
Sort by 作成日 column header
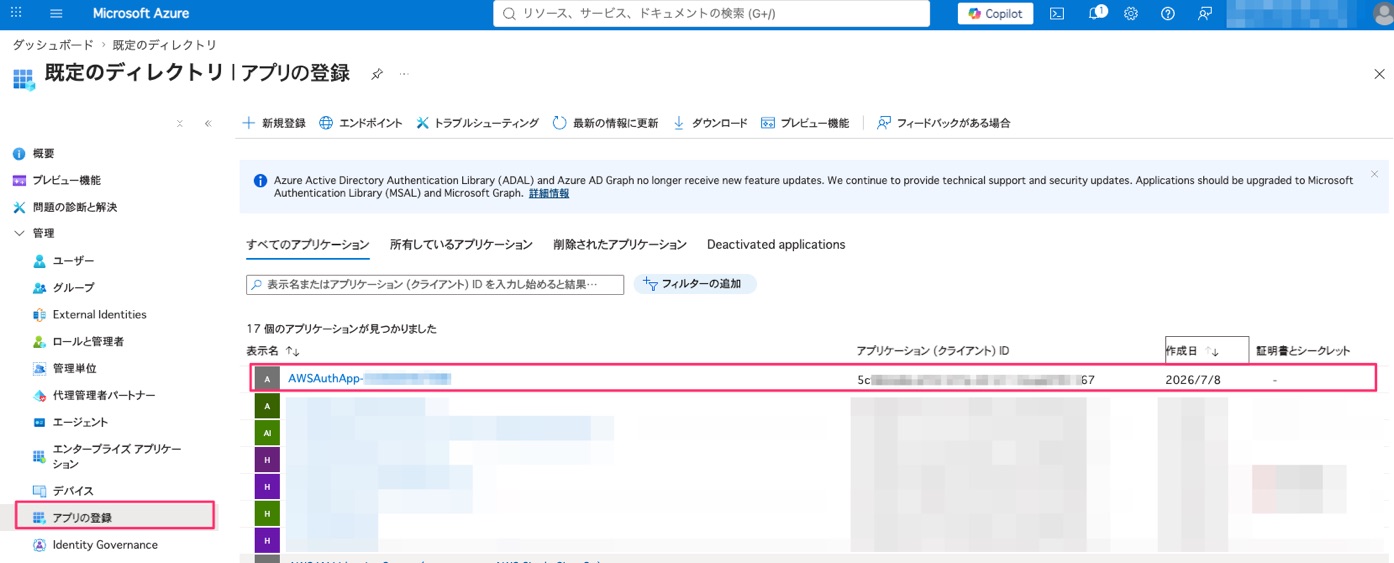click(1206, 350)
